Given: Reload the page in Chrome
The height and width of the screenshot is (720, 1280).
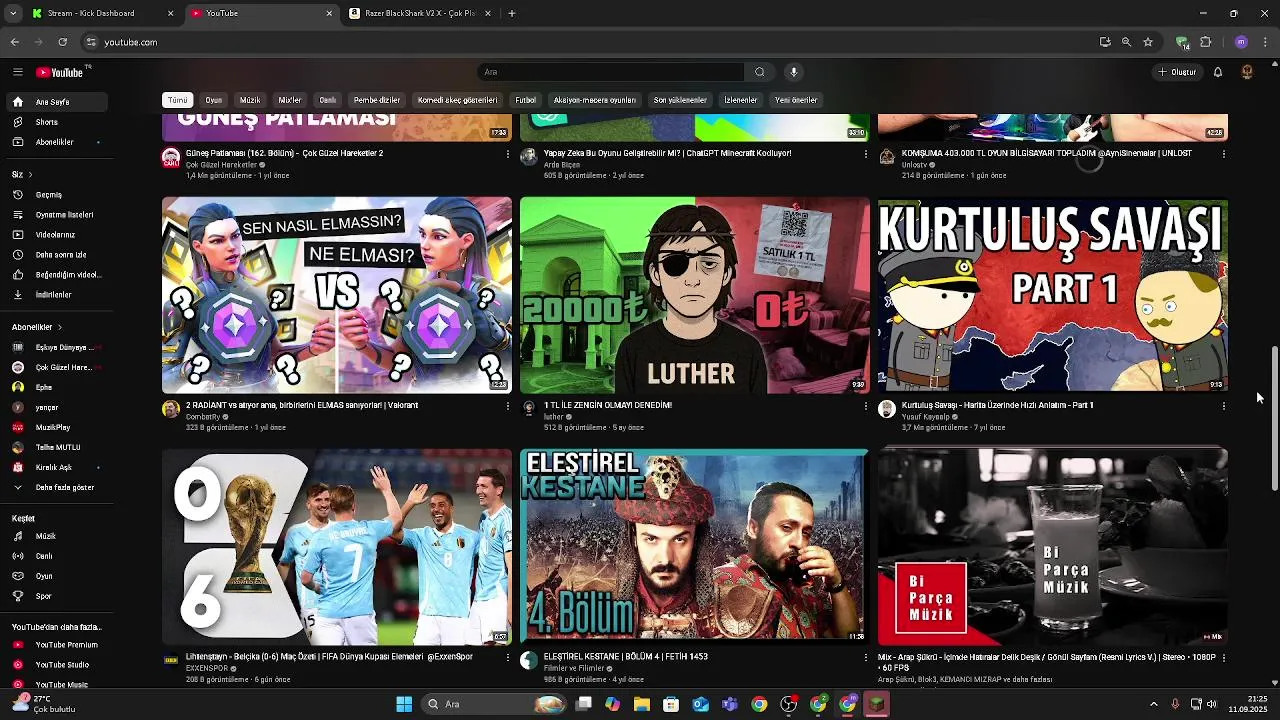Looking at the screenshot, I should [x=63, y=42].
